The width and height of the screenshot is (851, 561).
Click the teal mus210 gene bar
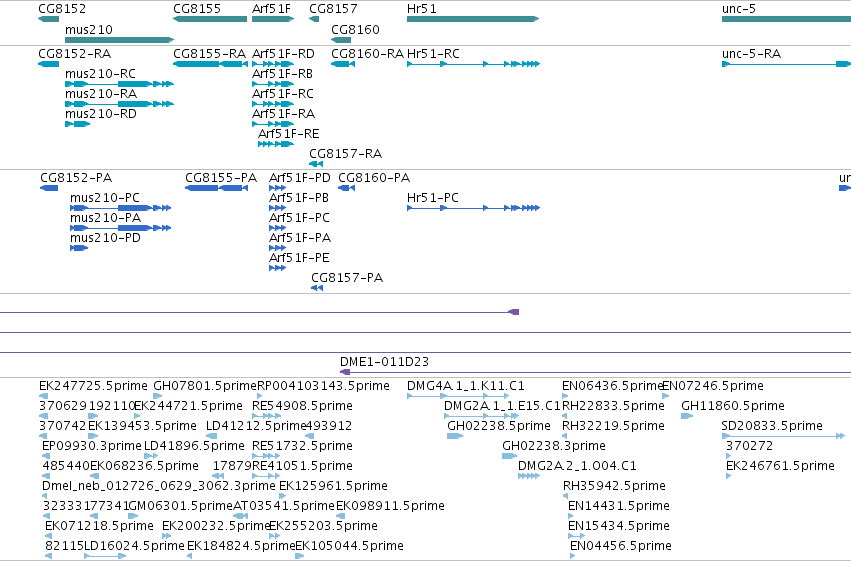(119, 40)
